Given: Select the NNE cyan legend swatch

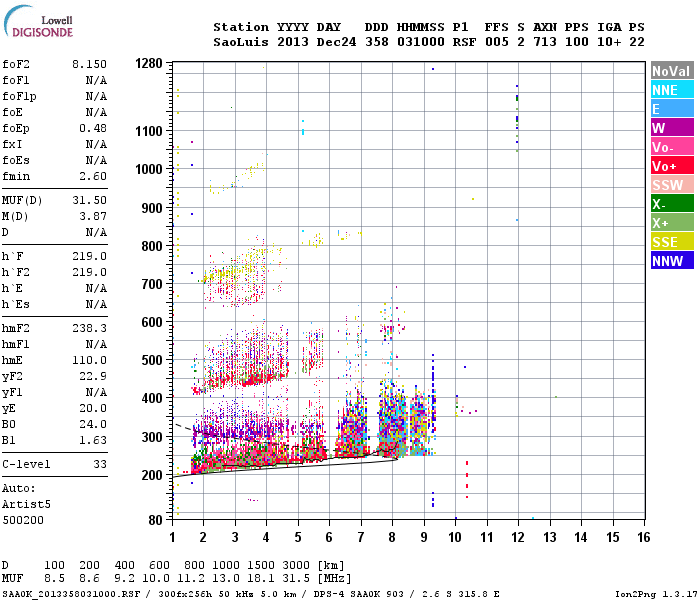Looking at the screenshot, I should coord(672,90).
